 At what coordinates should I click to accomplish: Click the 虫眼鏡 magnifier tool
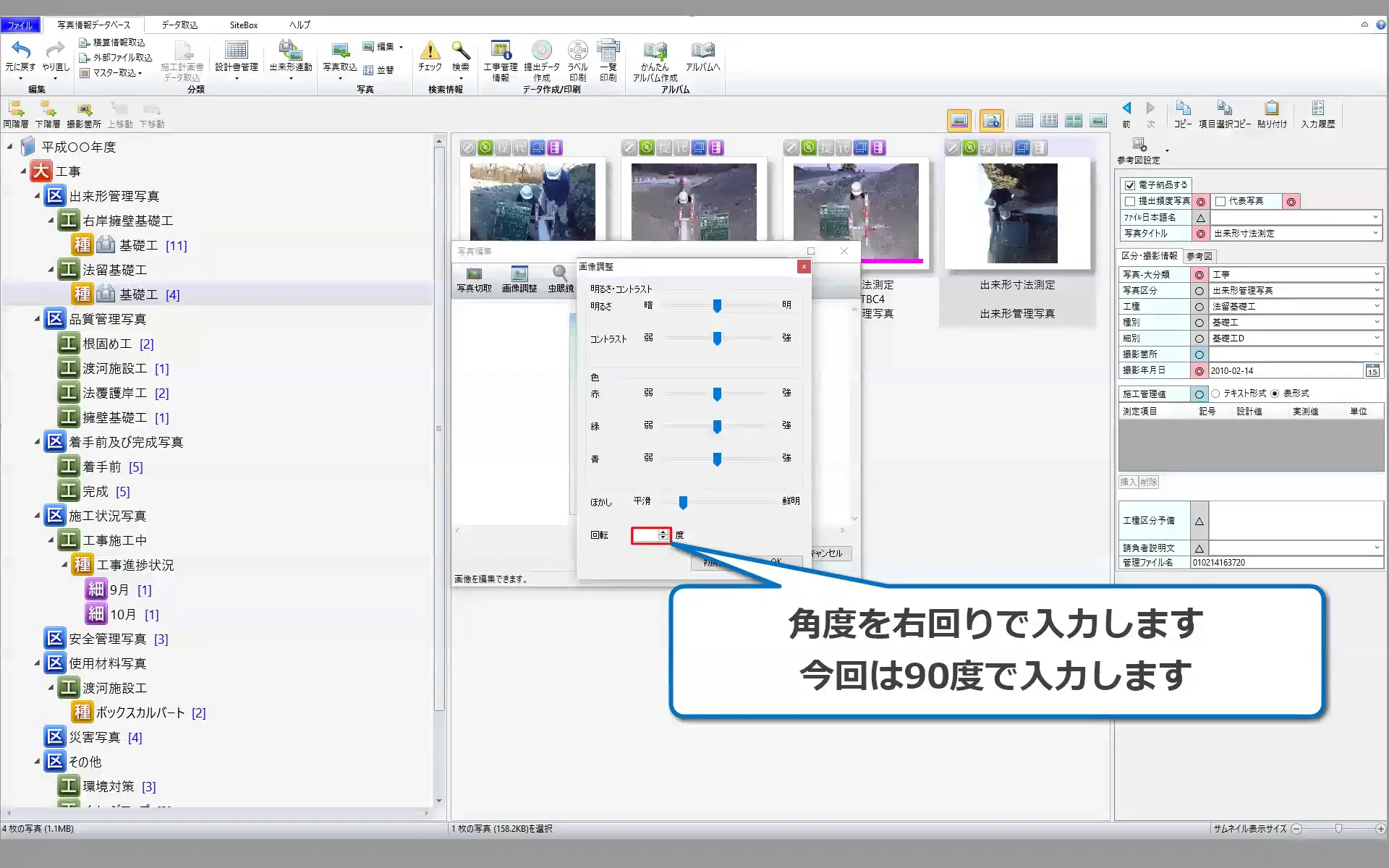click(x=559, y=274)
